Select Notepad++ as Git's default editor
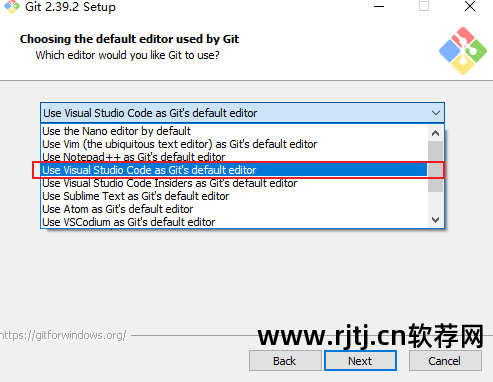 (x=234, y=157)
